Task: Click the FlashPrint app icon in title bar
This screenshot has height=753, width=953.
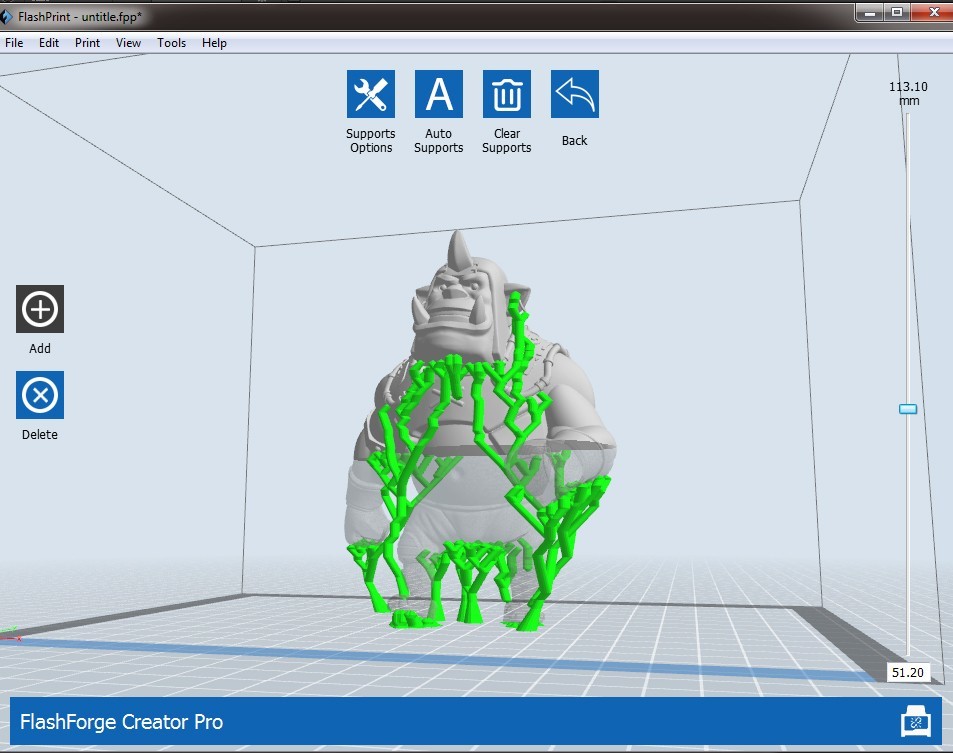Action: 5,16
